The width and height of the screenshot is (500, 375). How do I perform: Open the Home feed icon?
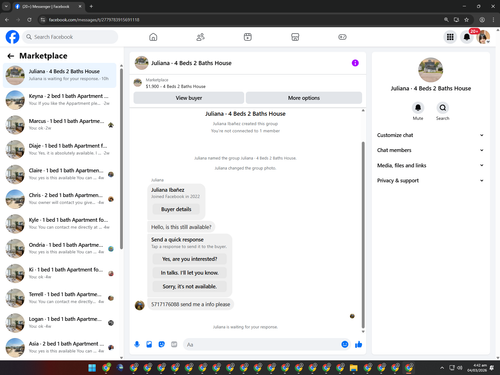click(153, 37)
